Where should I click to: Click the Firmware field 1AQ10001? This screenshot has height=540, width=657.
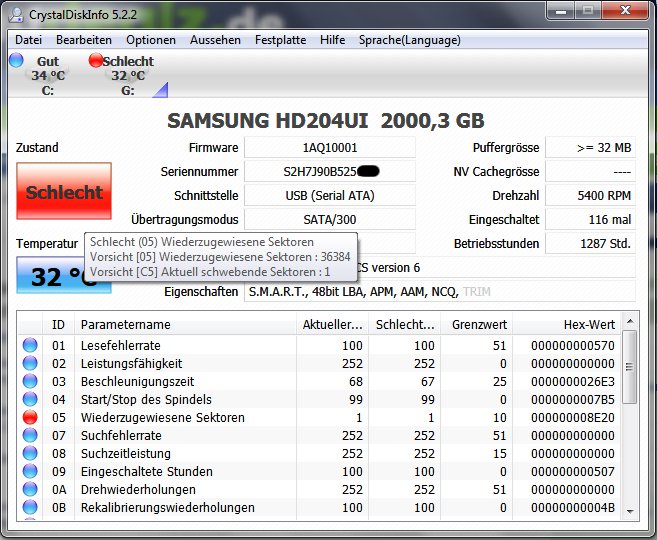pyautogui.click(x=330, y=147)
